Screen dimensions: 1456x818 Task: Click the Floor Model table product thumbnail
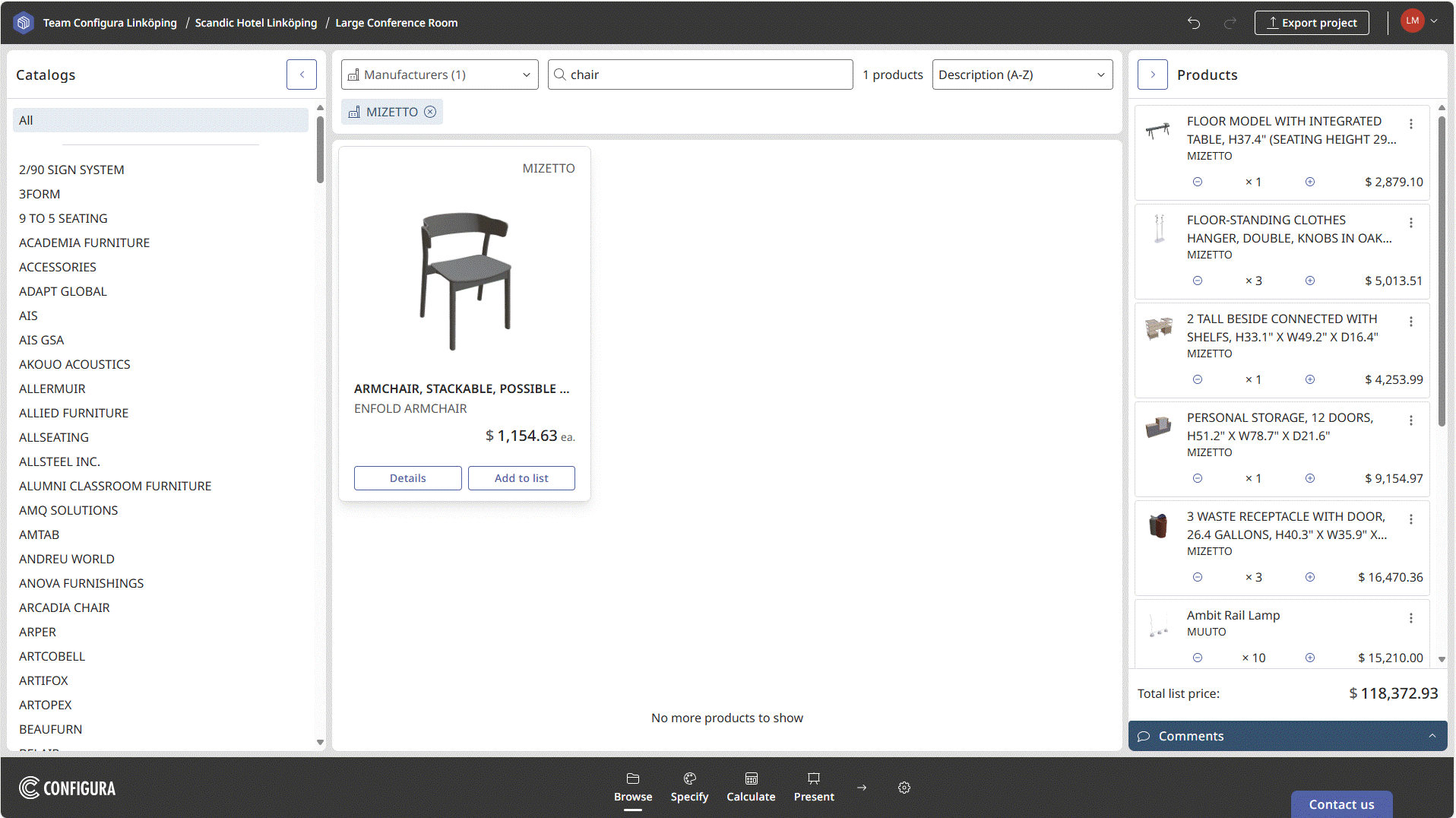point(1159,131)
